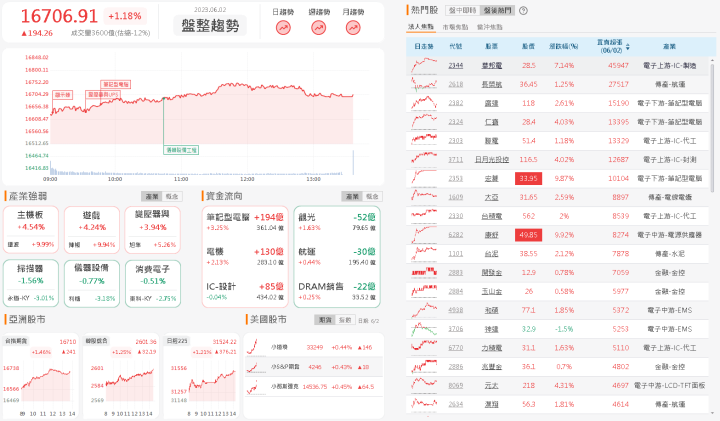Open the 掃描器 -1.56% industry card
Screen dimensions: 720x421
(x=31, y=283)
